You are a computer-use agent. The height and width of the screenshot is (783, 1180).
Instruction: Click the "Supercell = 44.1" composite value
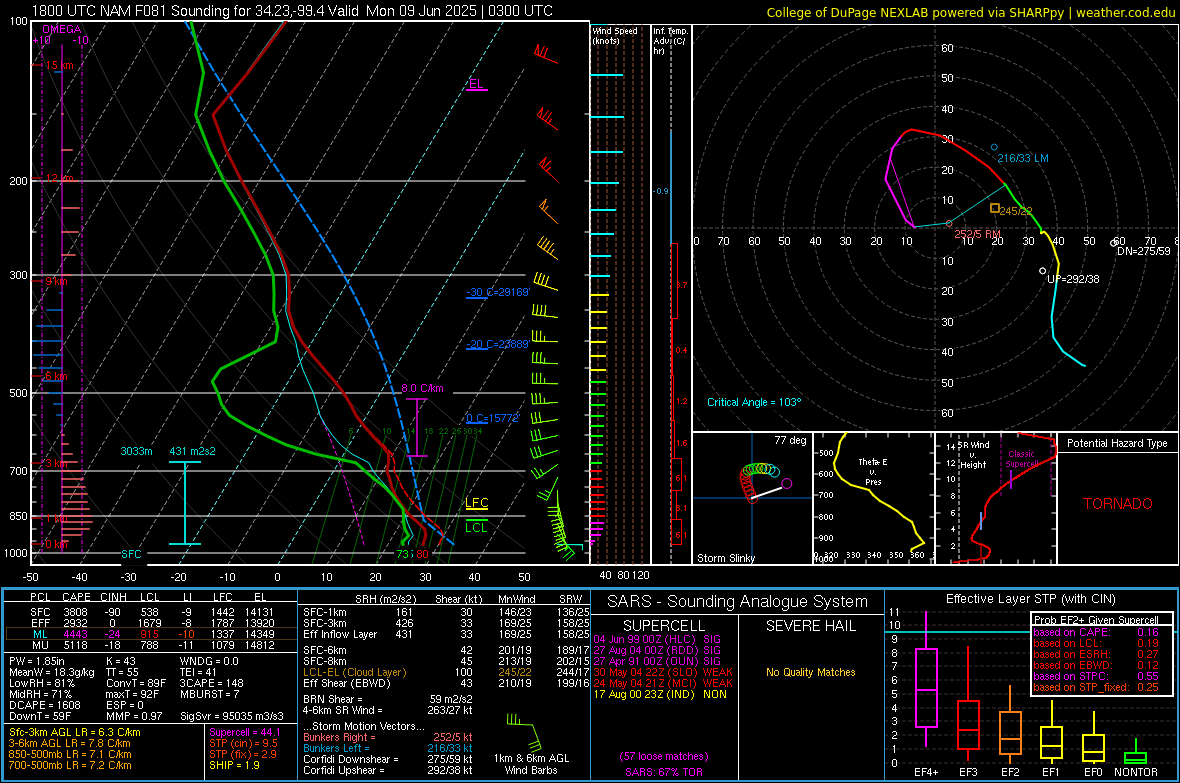pos(245,732)
